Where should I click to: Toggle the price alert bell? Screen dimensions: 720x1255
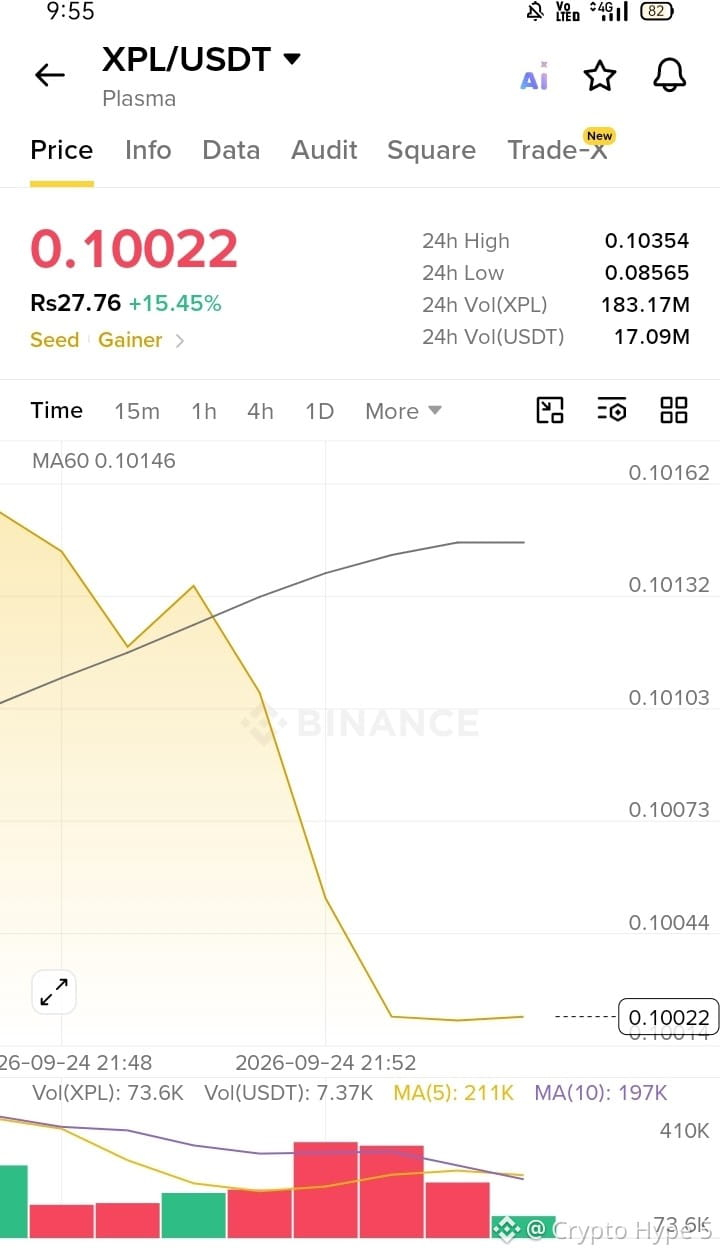(x=669, y=75)
